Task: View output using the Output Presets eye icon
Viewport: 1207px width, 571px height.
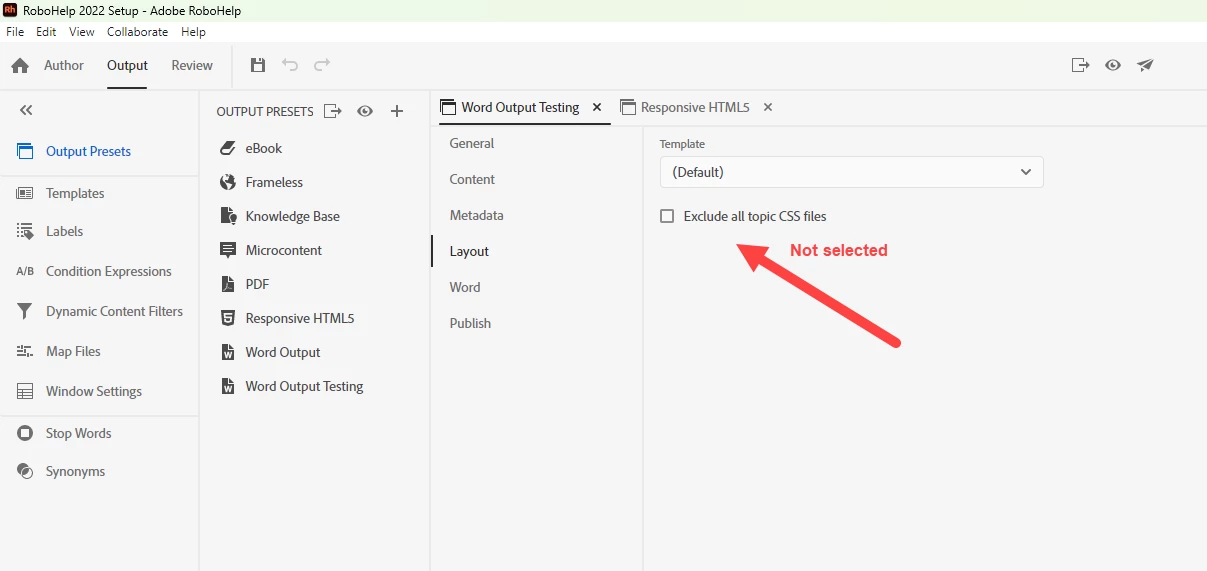Action: click(x=365, y=111)
